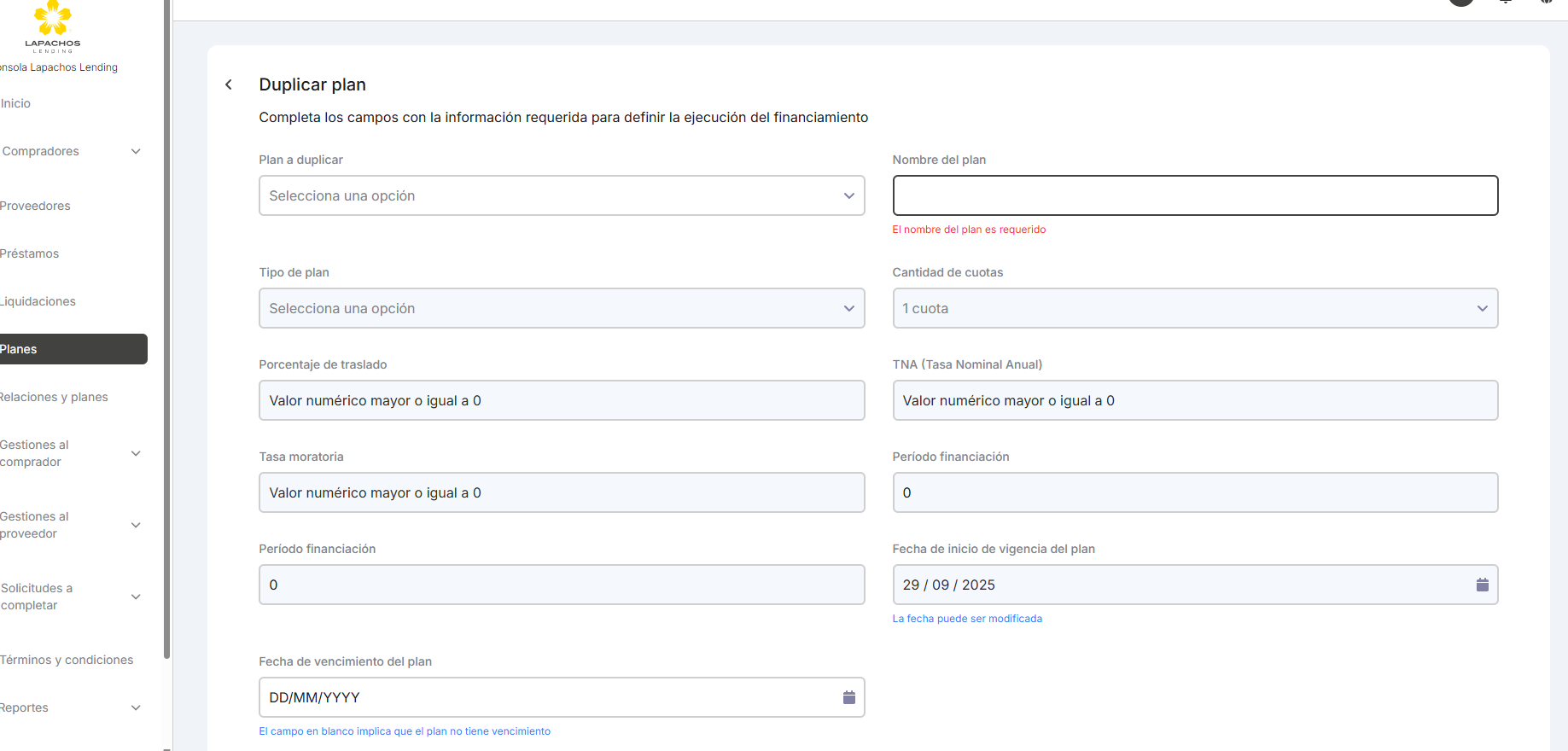Open the Tipo de plan dropdown
Image resolution: width=1568 pixels, height=751 pixels.
(x=561, y=308)
